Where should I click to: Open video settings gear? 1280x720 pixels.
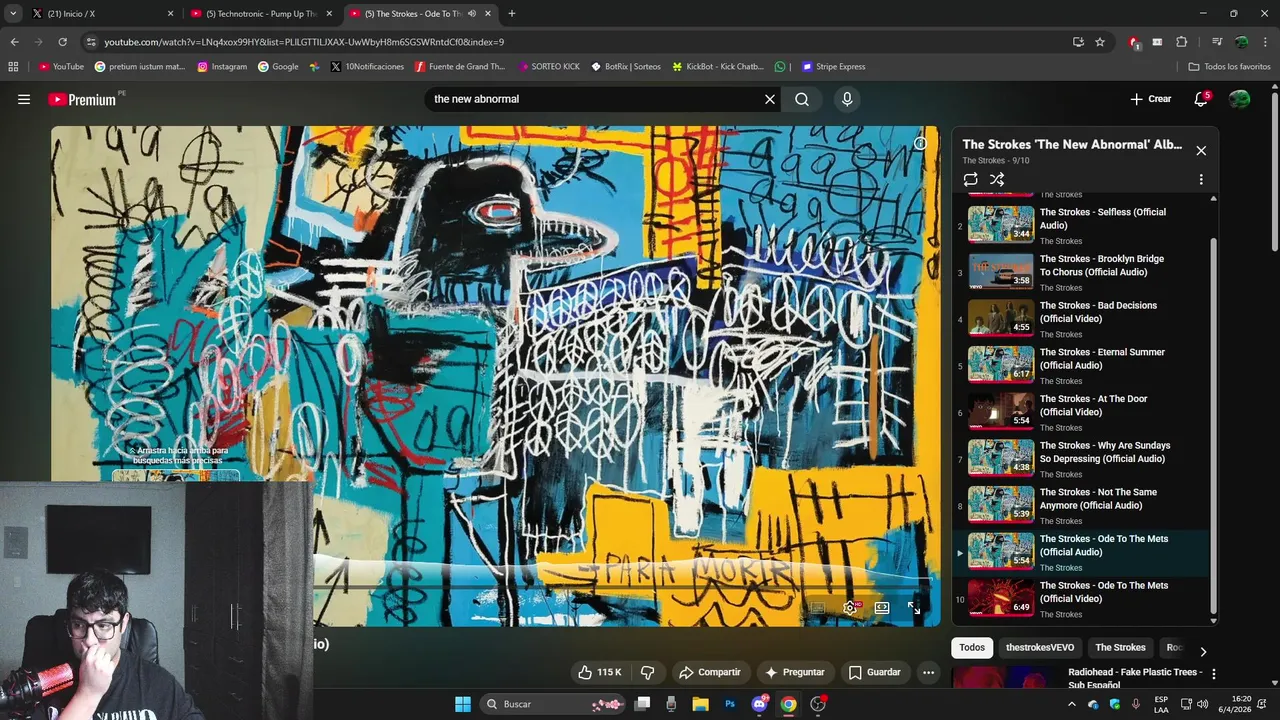coord(850,607)
